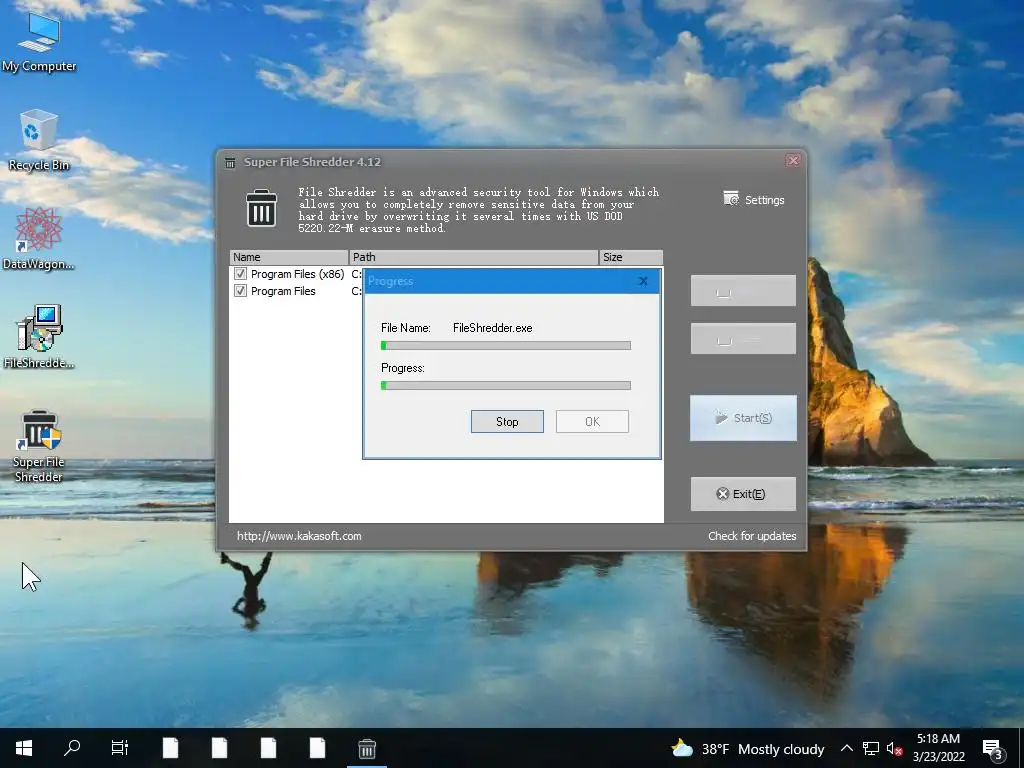Open Settings in Super File Shredder
The image size is (1024, 768).
[x=754, y=199]
